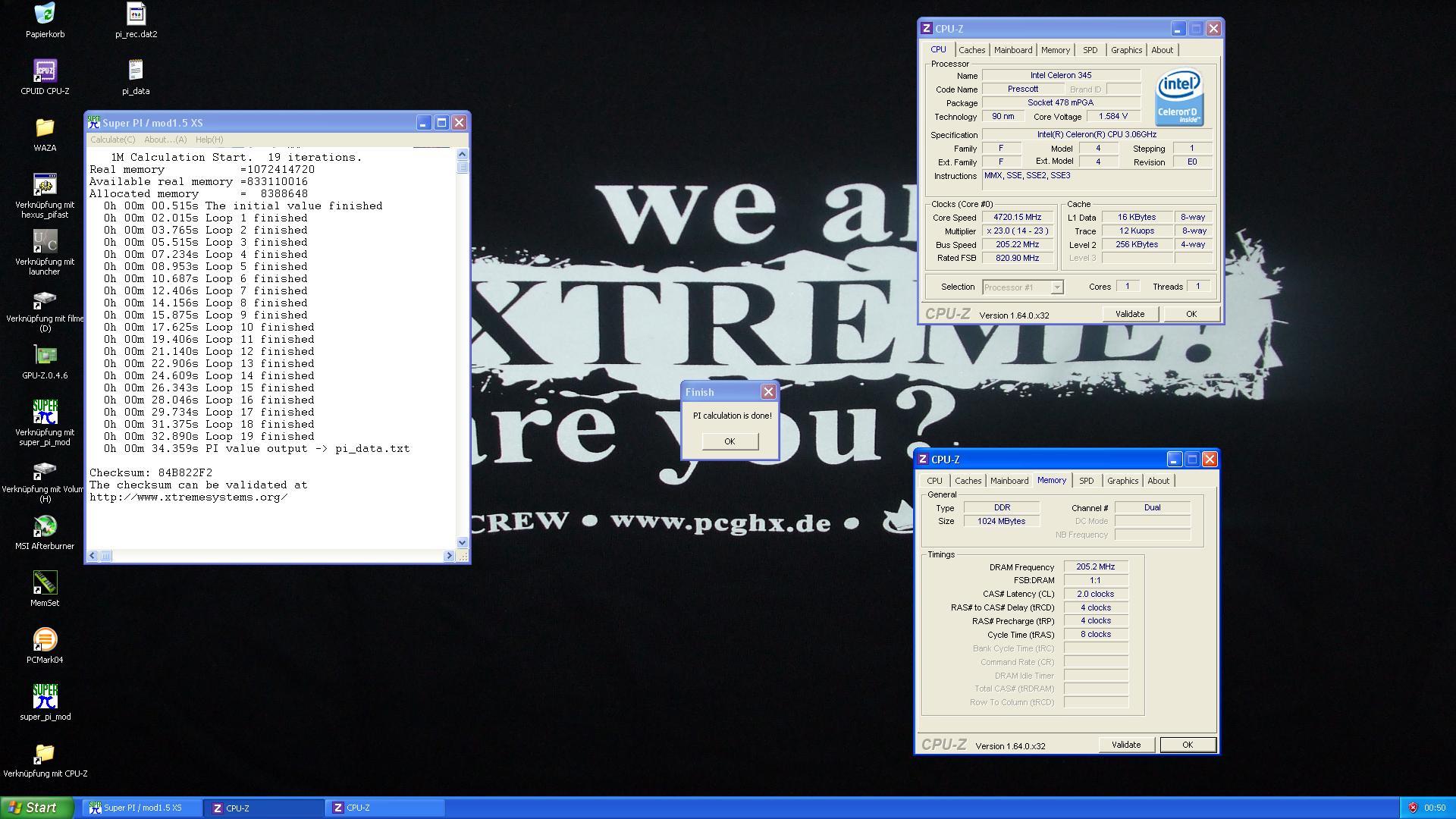Click the lower CPU-Z window's Z title icon
Viewport: 1456px width, 819px height.
(922, 459)
